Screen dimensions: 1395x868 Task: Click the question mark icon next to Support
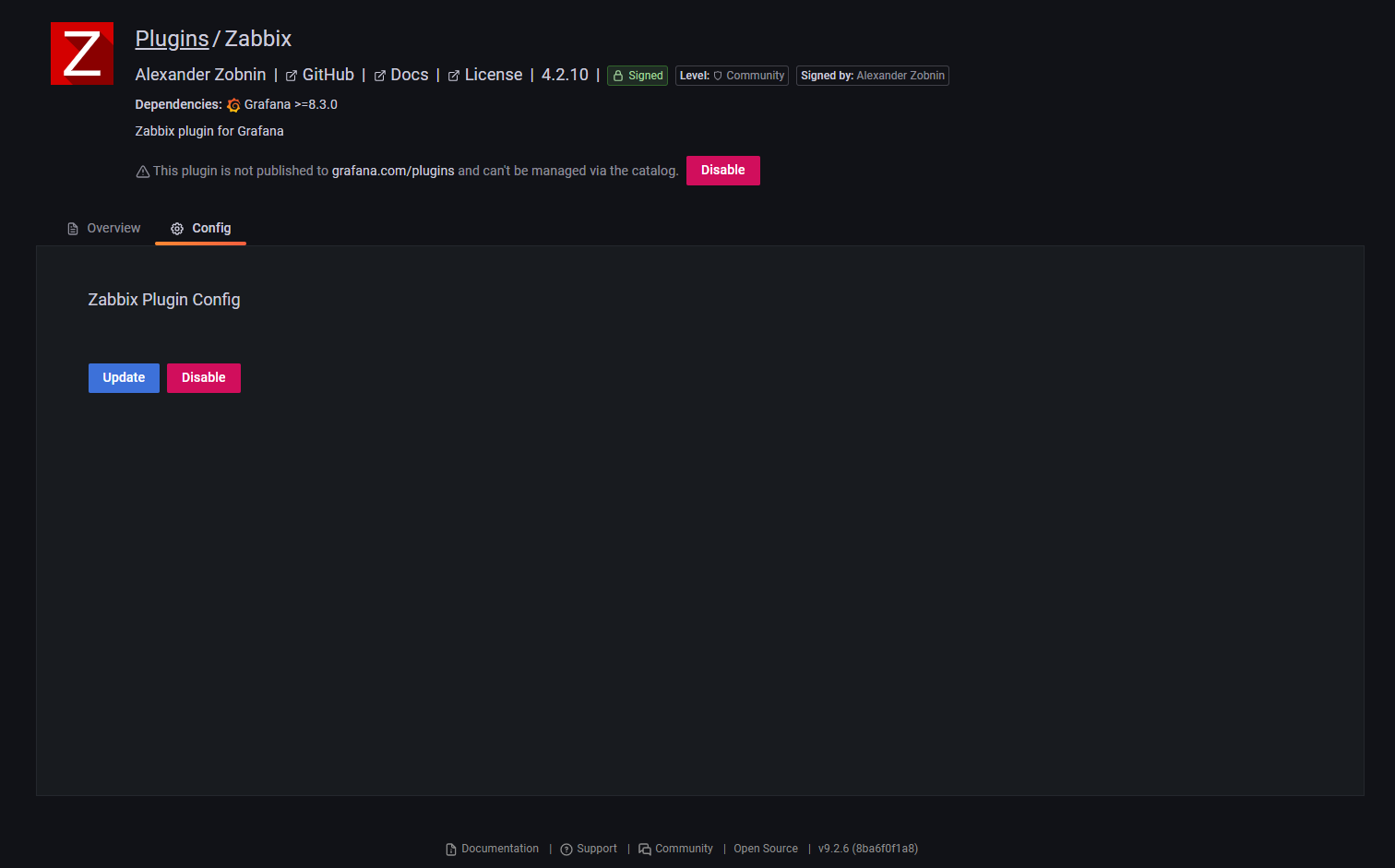click(566, 849)
